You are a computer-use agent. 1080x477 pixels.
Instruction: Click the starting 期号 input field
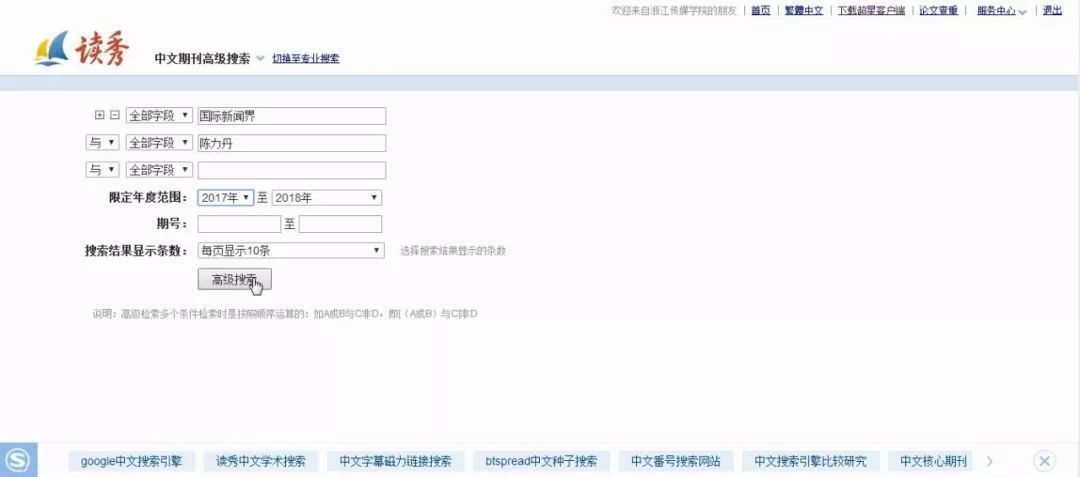point(239,224)
